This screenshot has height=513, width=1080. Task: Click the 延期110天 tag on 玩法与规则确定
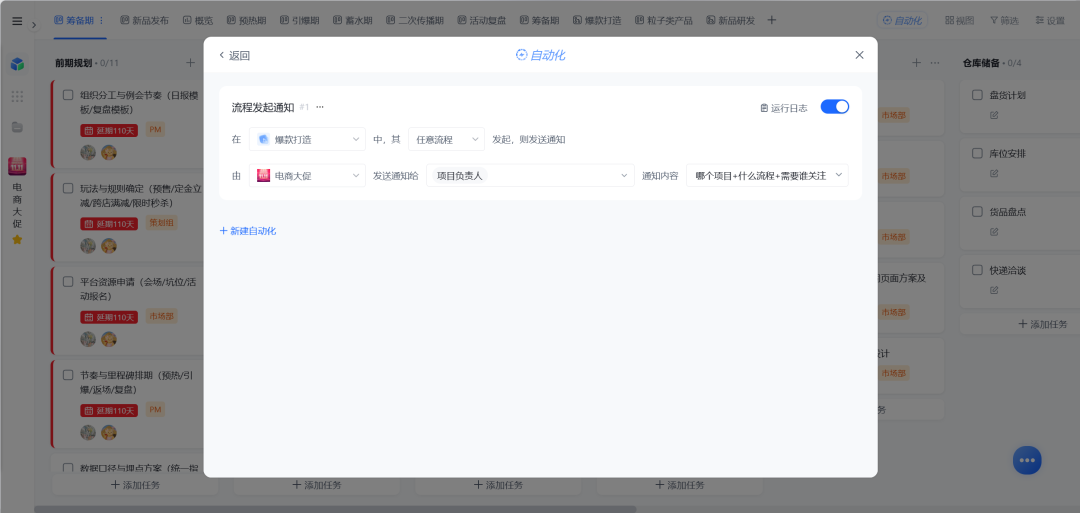click(110, 224)
